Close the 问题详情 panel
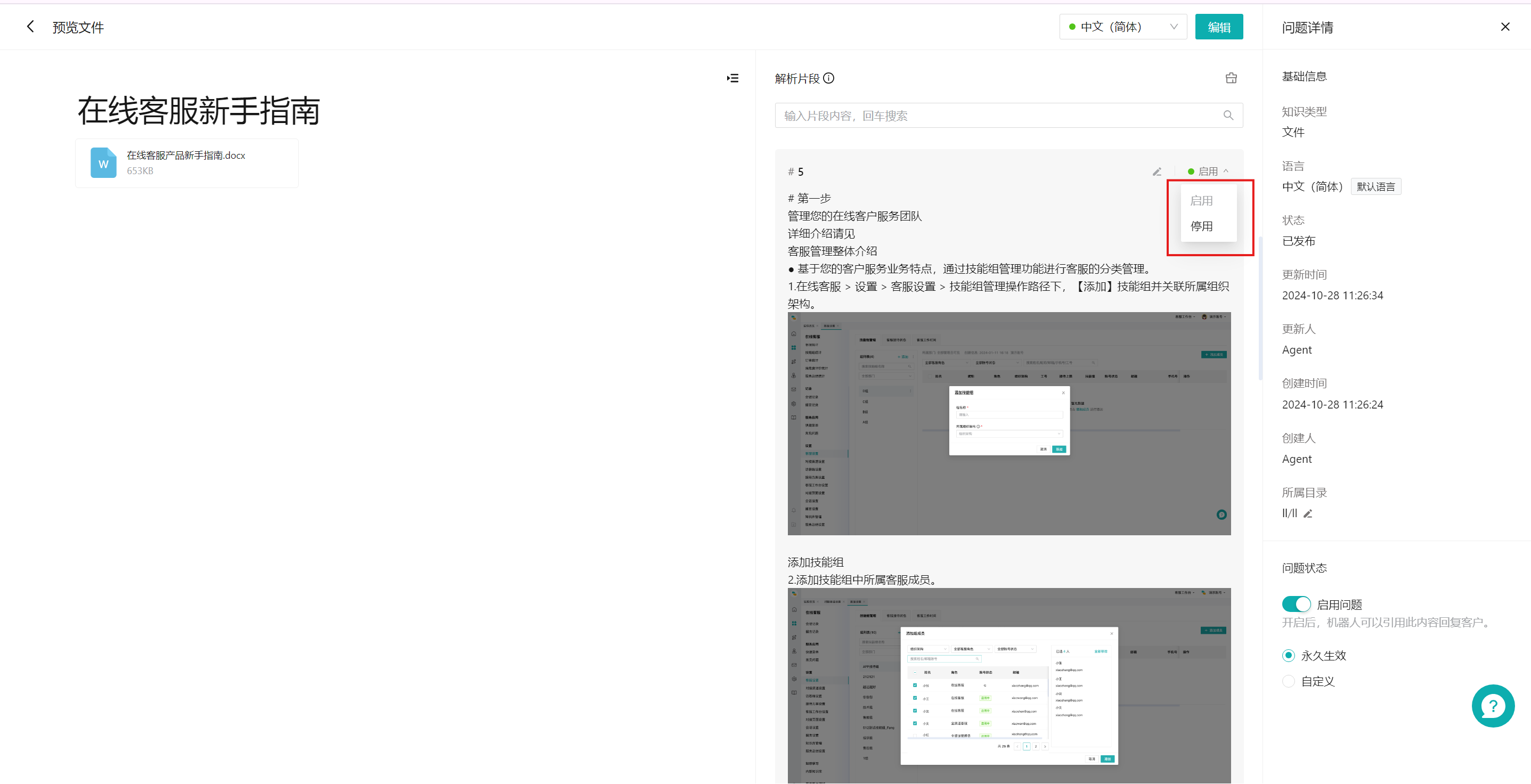Image resolution: width=1531 pixels, height=784 pixels. [1505, 27]
